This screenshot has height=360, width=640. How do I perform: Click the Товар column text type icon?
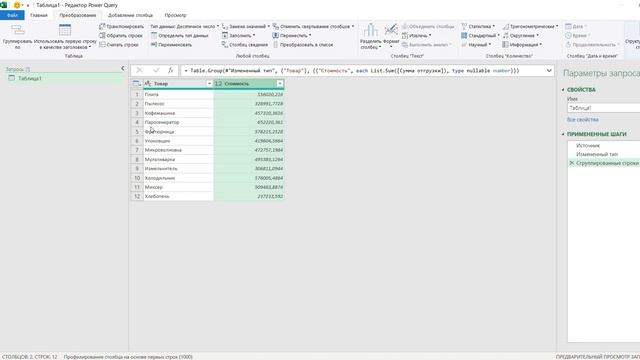pos(148,84)
